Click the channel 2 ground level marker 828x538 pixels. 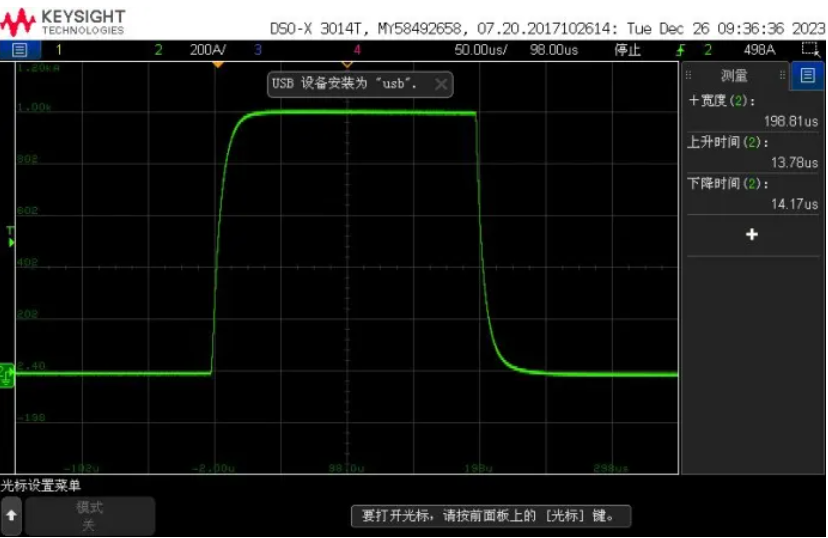pyautogui.click(x=6, y=373)
